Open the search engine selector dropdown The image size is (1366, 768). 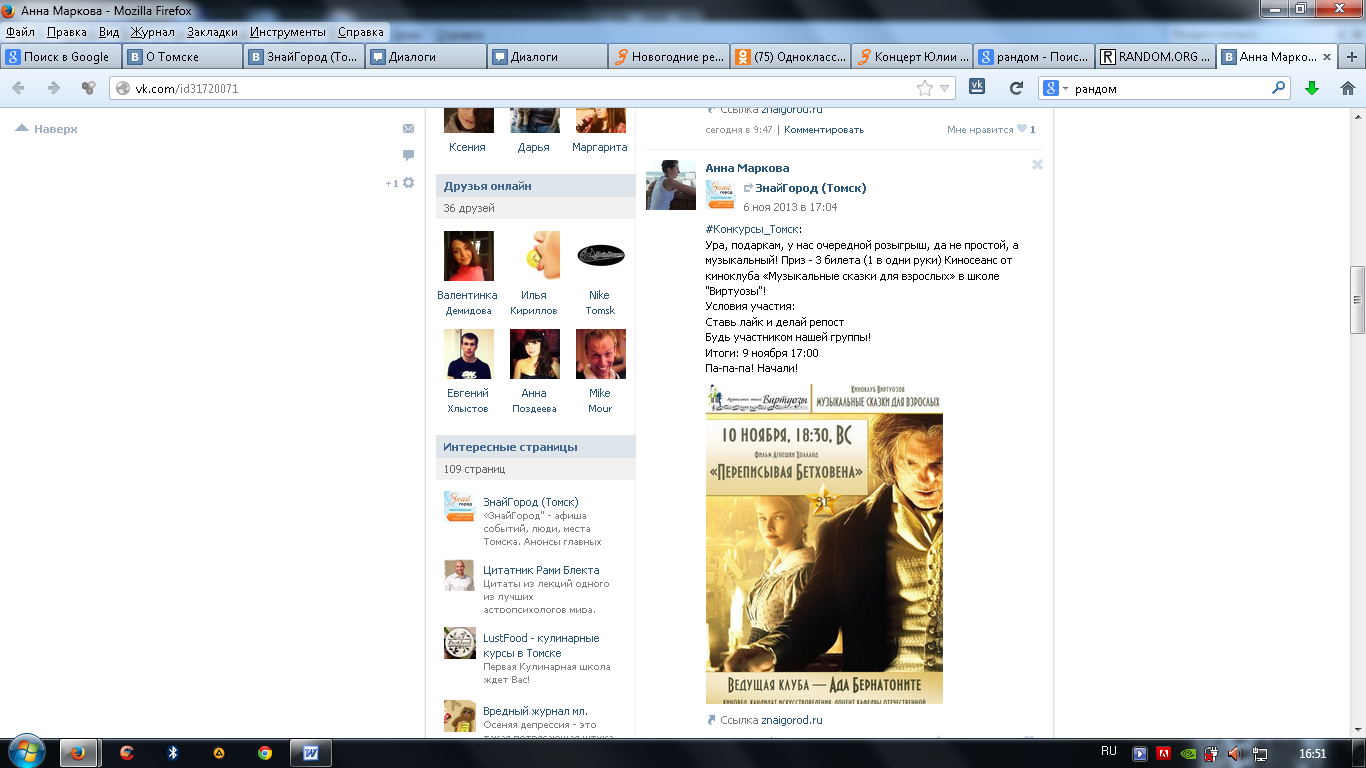[1055, 88]
